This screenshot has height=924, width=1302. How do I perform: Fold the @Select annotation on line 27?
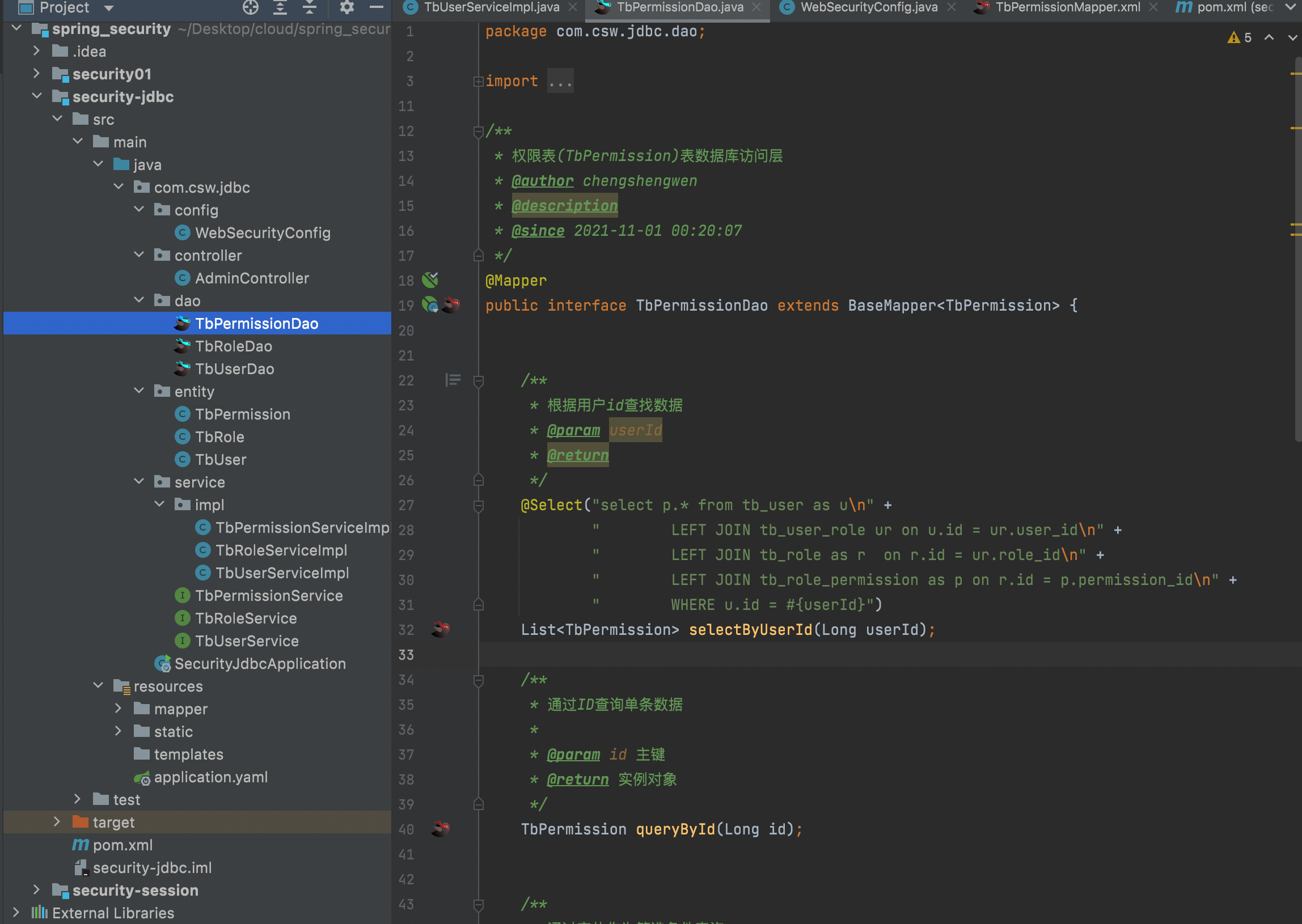[478, 505]
